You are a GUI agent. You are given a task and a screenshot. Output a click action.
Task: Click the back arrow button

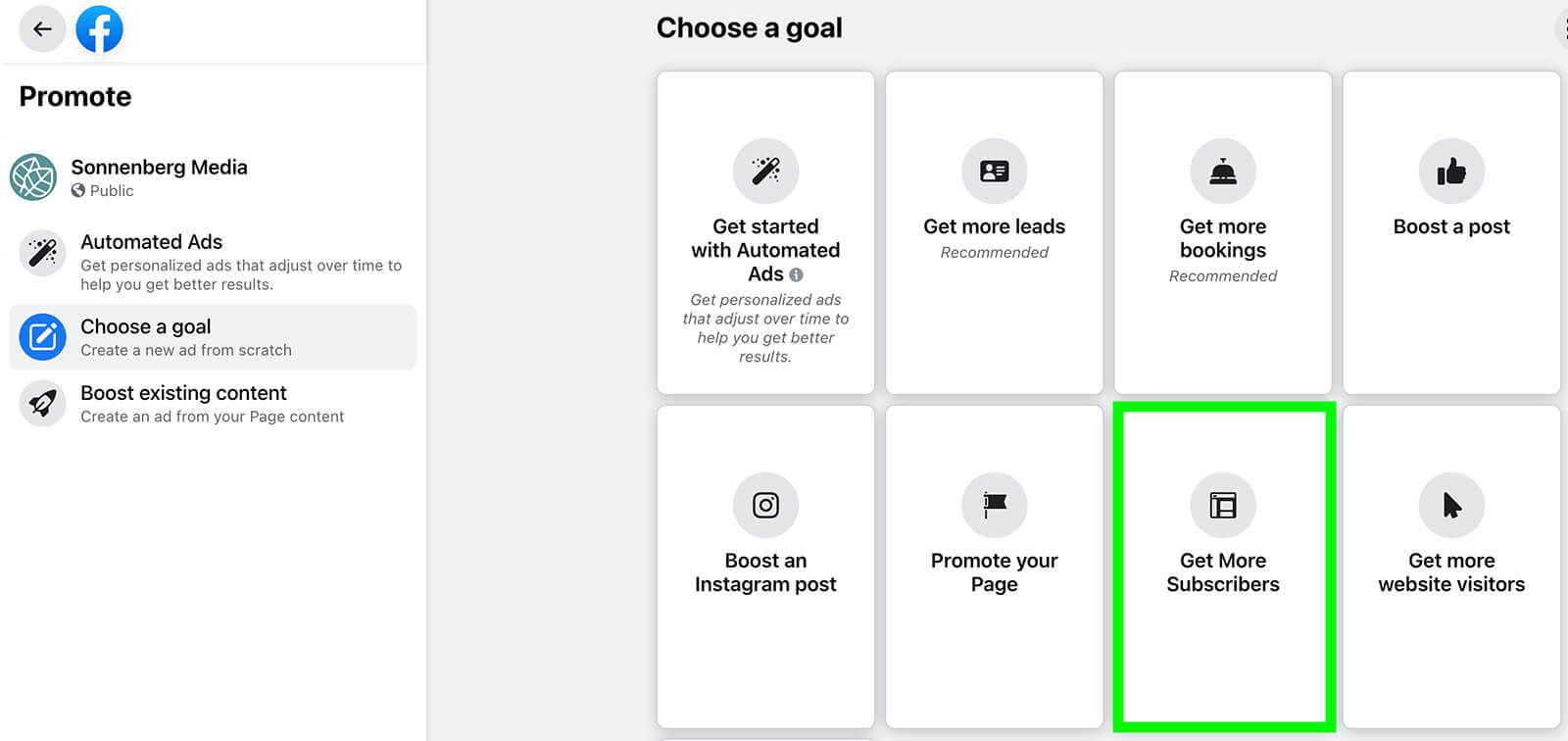[x=42, y=29]
